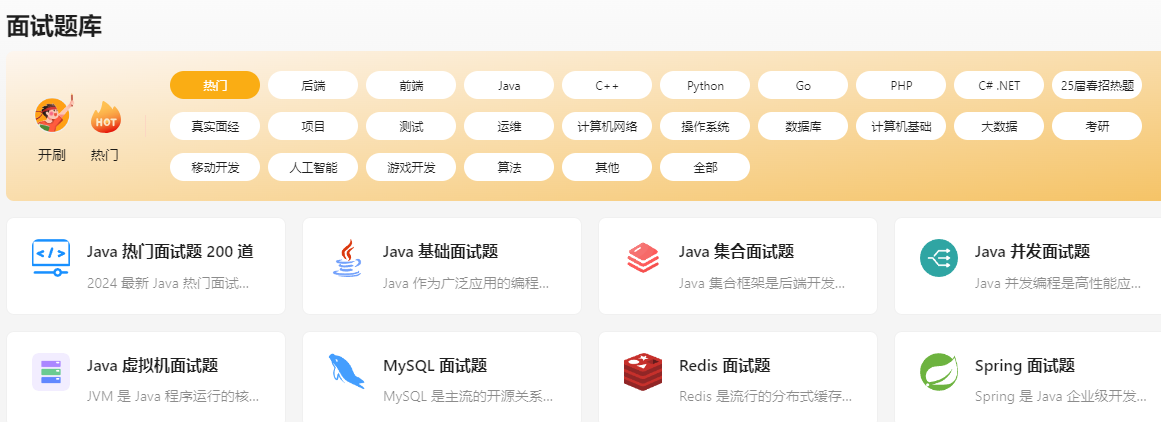The image size is (1161, 422).
Task: Click description 'JVM 是 Java 程序运行的核...'
Action: coord(173,397)
